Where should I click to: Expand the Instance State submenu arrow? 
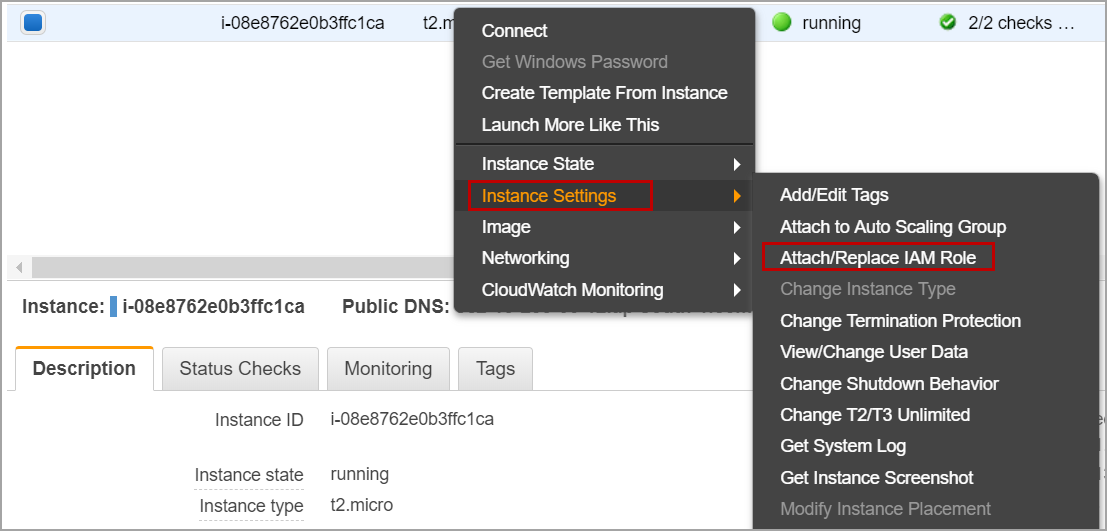pos(737,164)
